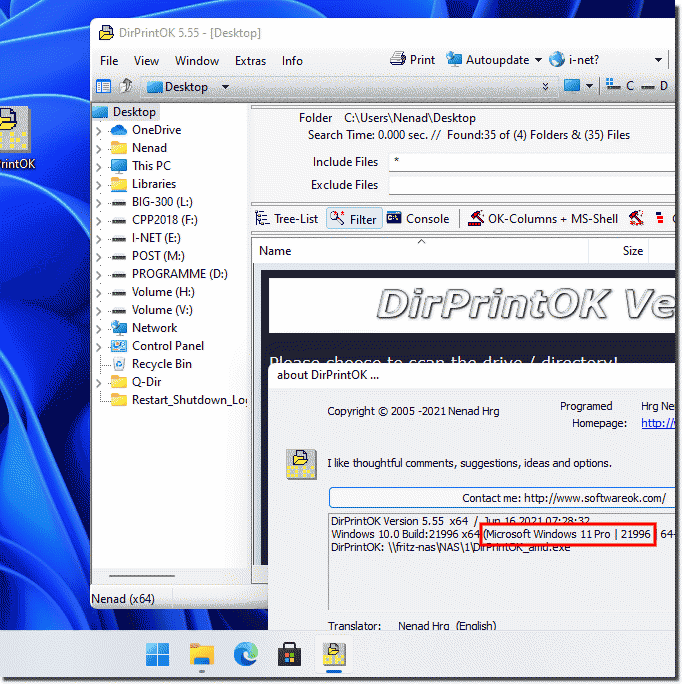Open the Console button

418,219
